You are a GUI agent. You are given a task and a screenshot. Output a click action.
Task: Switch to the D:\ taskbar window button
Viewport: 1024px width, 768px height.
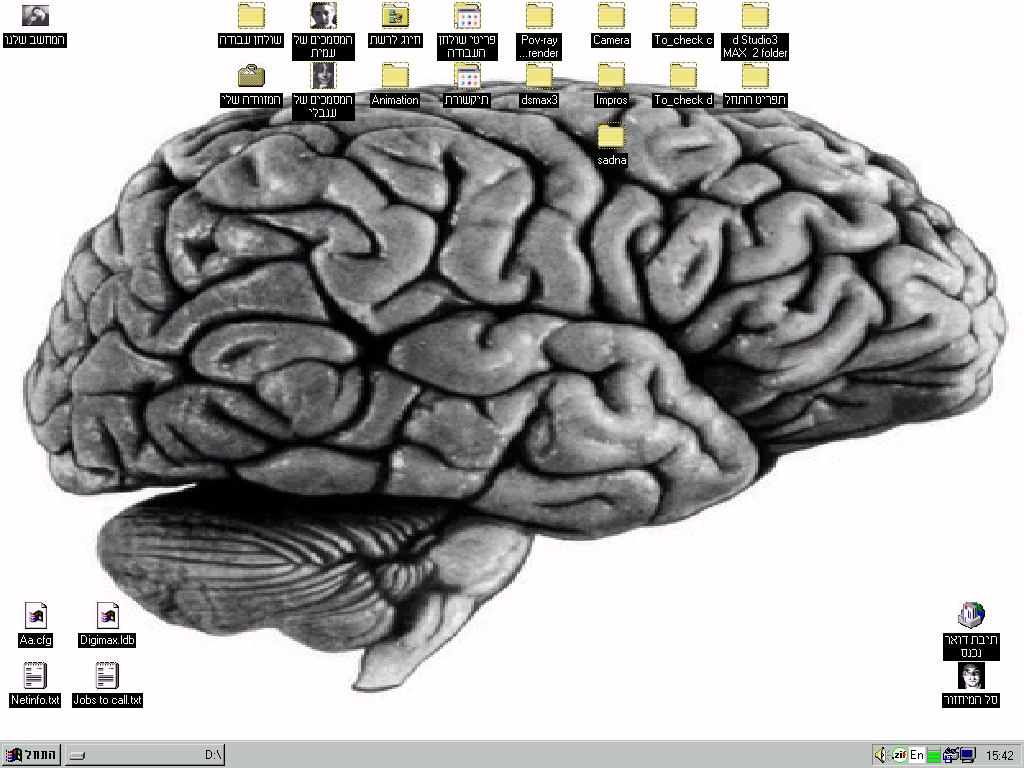[145, 755]
